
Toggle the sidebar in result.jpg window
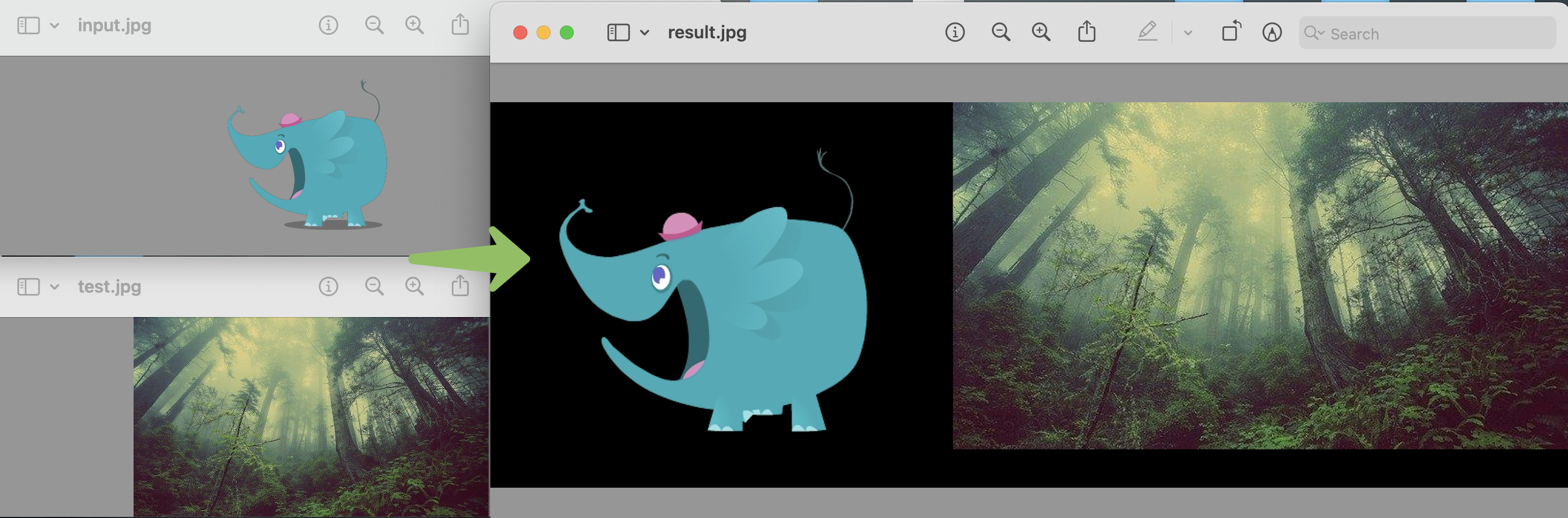pos(618,33)
